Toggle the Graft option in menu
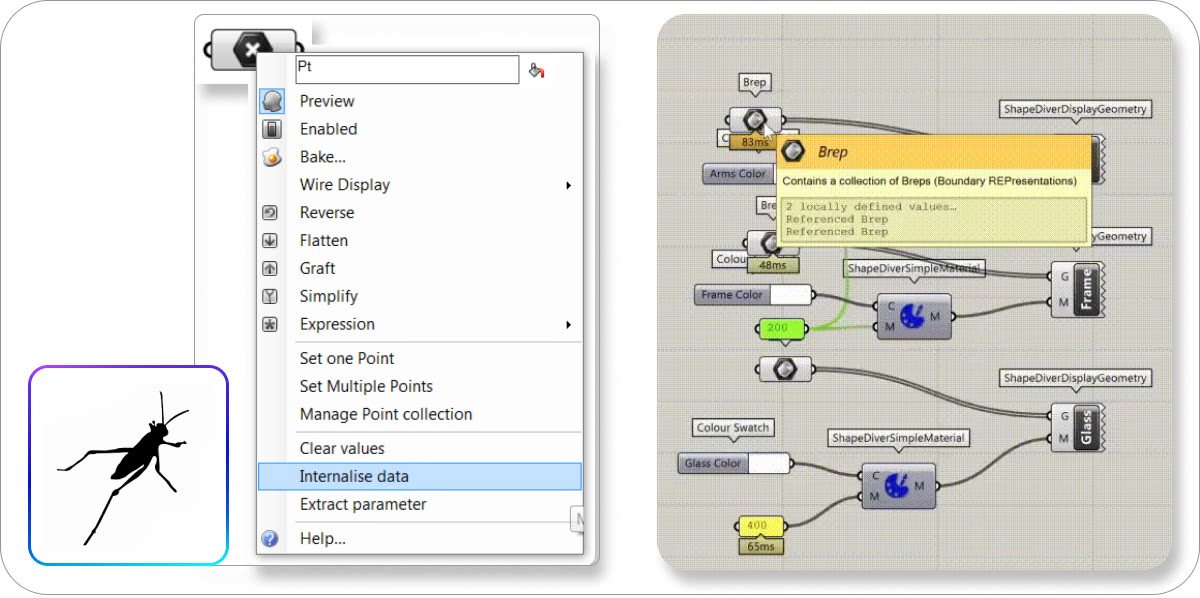 (317, 269)
